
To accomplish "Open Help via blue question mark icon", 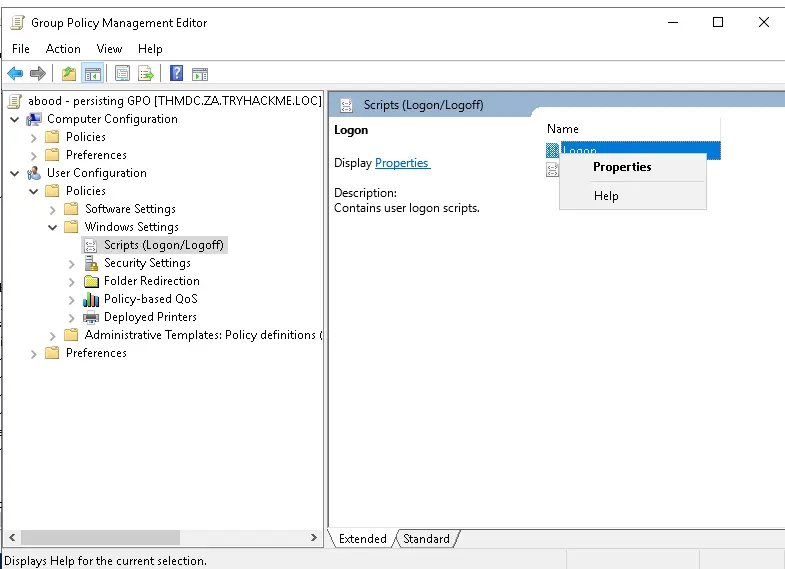I will click(176, 74).
